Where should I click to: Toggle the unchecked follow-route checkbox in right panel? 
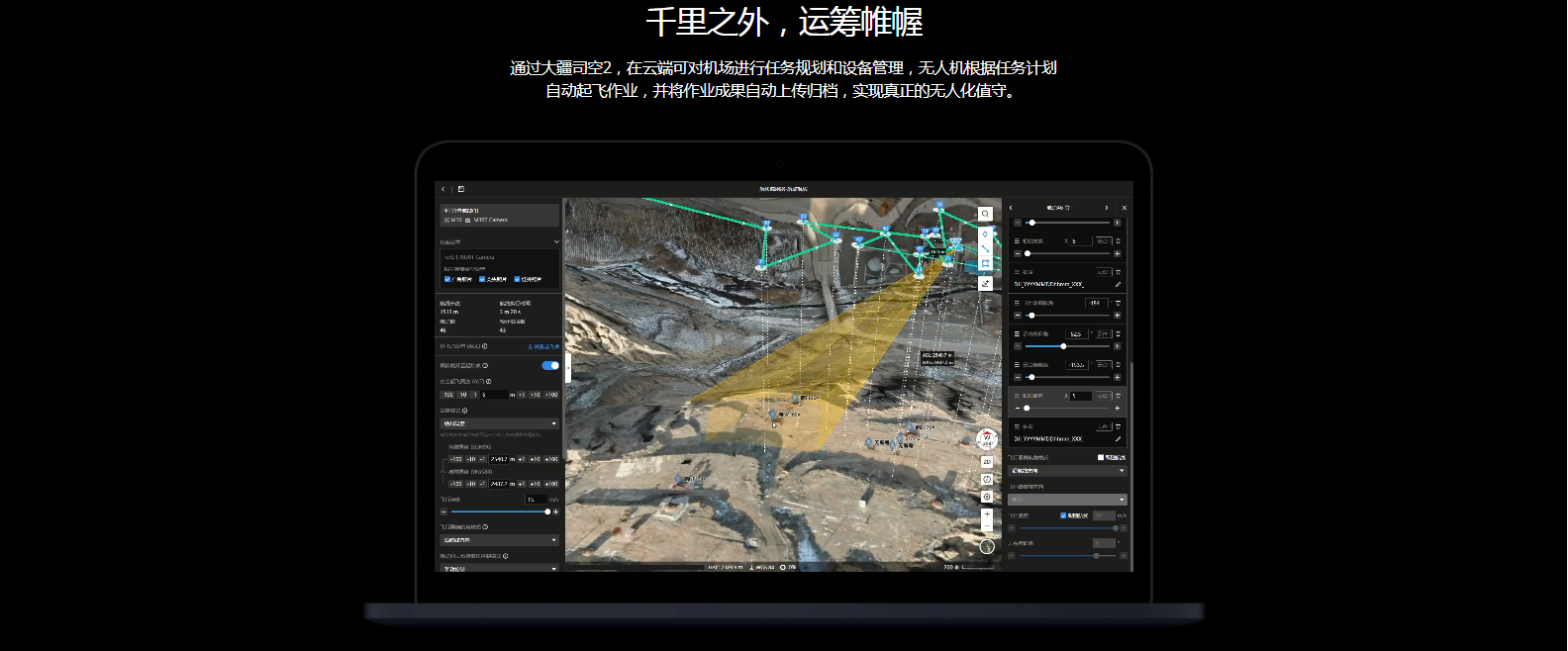[x=1101, y=457]
